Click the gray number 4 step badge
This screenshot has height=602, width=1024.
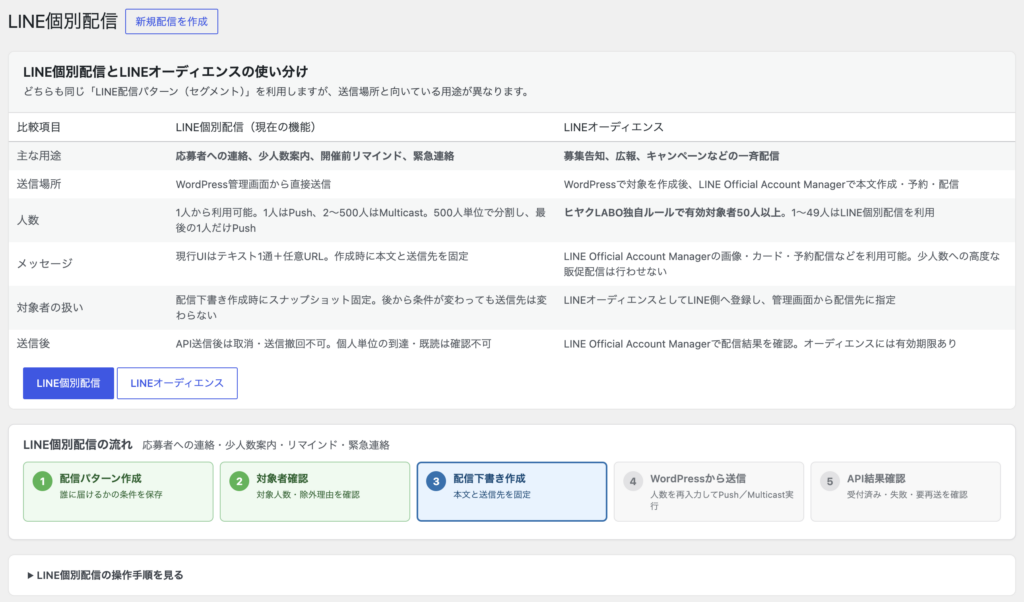(x=633, y=482)
